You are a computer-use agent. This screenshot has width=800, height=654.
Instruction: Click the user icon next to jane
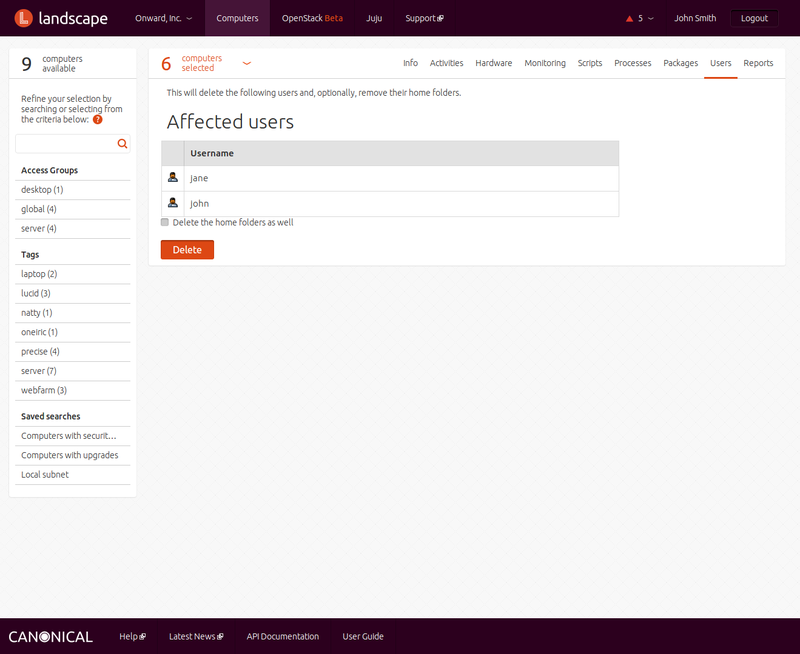click(x=173, y=178)
